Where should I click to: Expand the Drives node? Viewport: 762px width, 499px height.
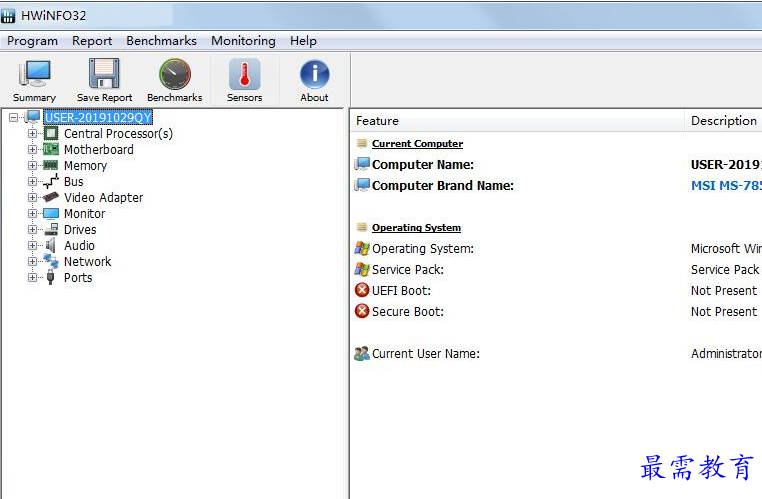pyautogui.click(x=32, y=229)
